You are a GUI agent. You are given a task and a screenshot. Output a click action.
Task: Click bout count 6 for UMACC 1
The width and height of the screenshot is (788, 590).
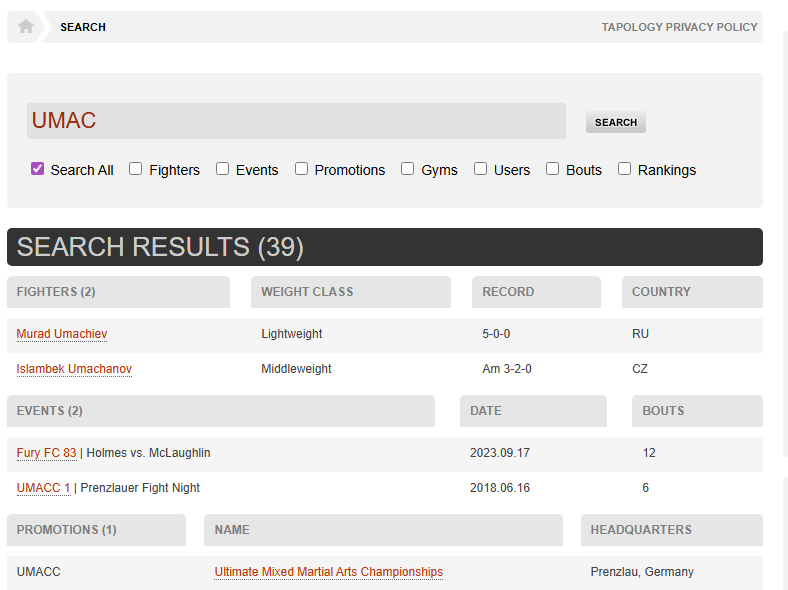click(645, 488)
